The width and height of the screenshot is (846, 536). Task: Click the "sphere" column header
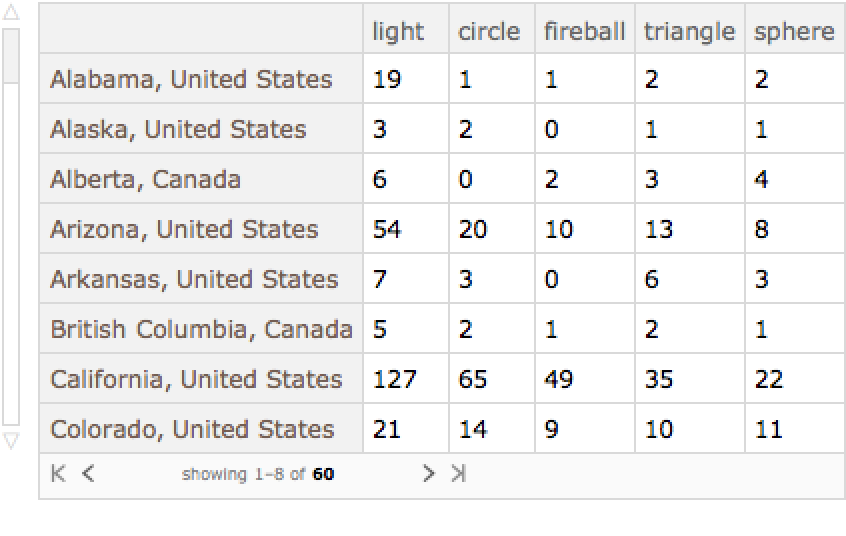pyautogui.click(x=794, y=31)
